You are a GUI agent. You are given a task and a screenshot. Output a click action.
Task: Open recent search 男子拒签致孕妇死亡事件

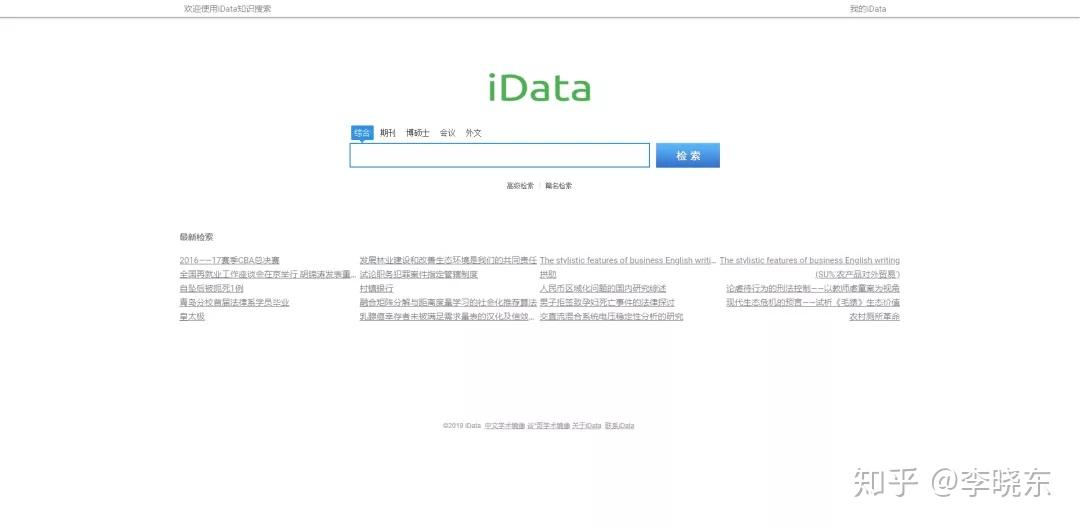click(607, 302)
